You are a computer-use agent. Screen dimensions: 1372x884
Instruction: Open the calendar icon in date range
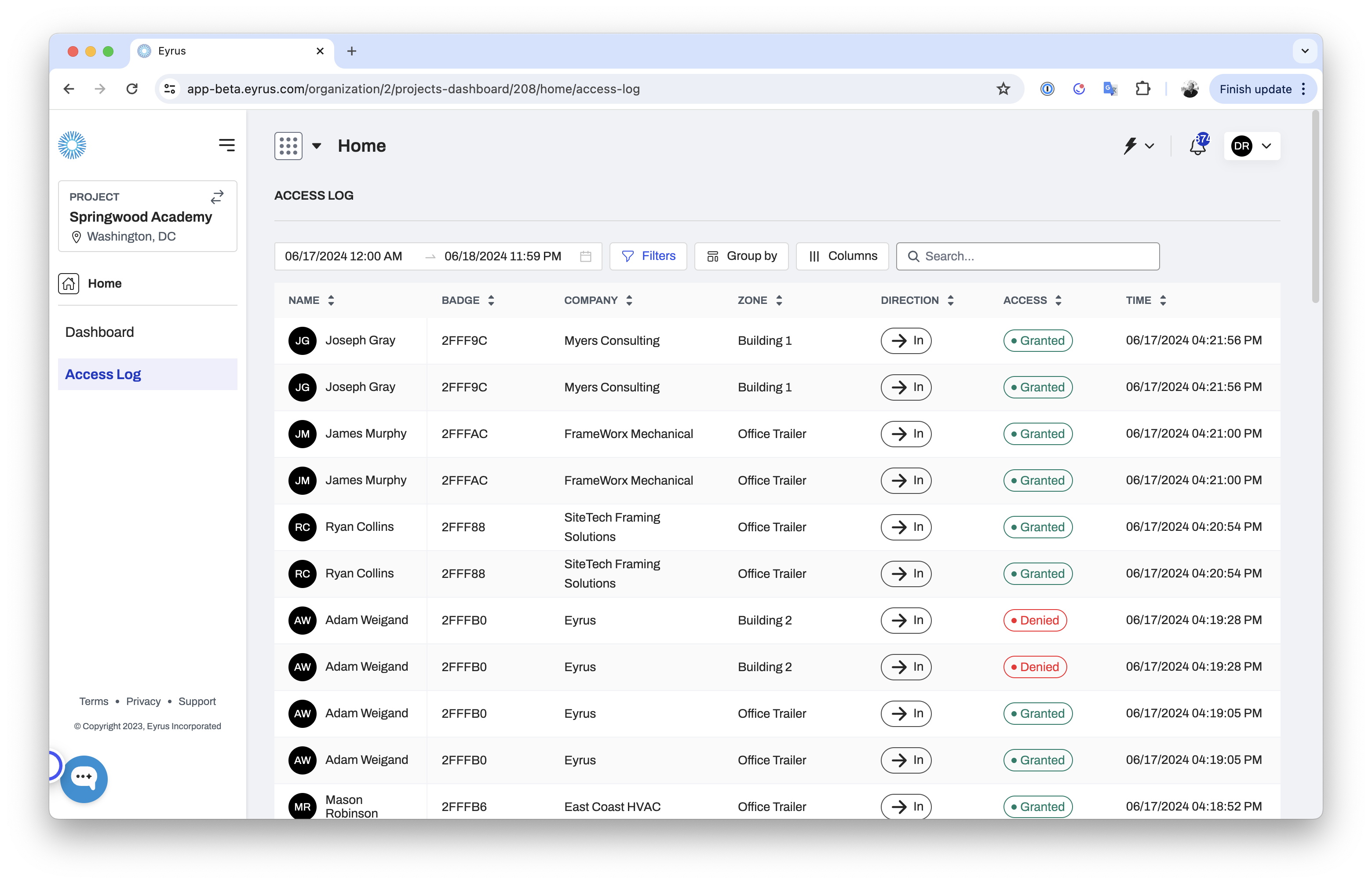coord(585,256)
